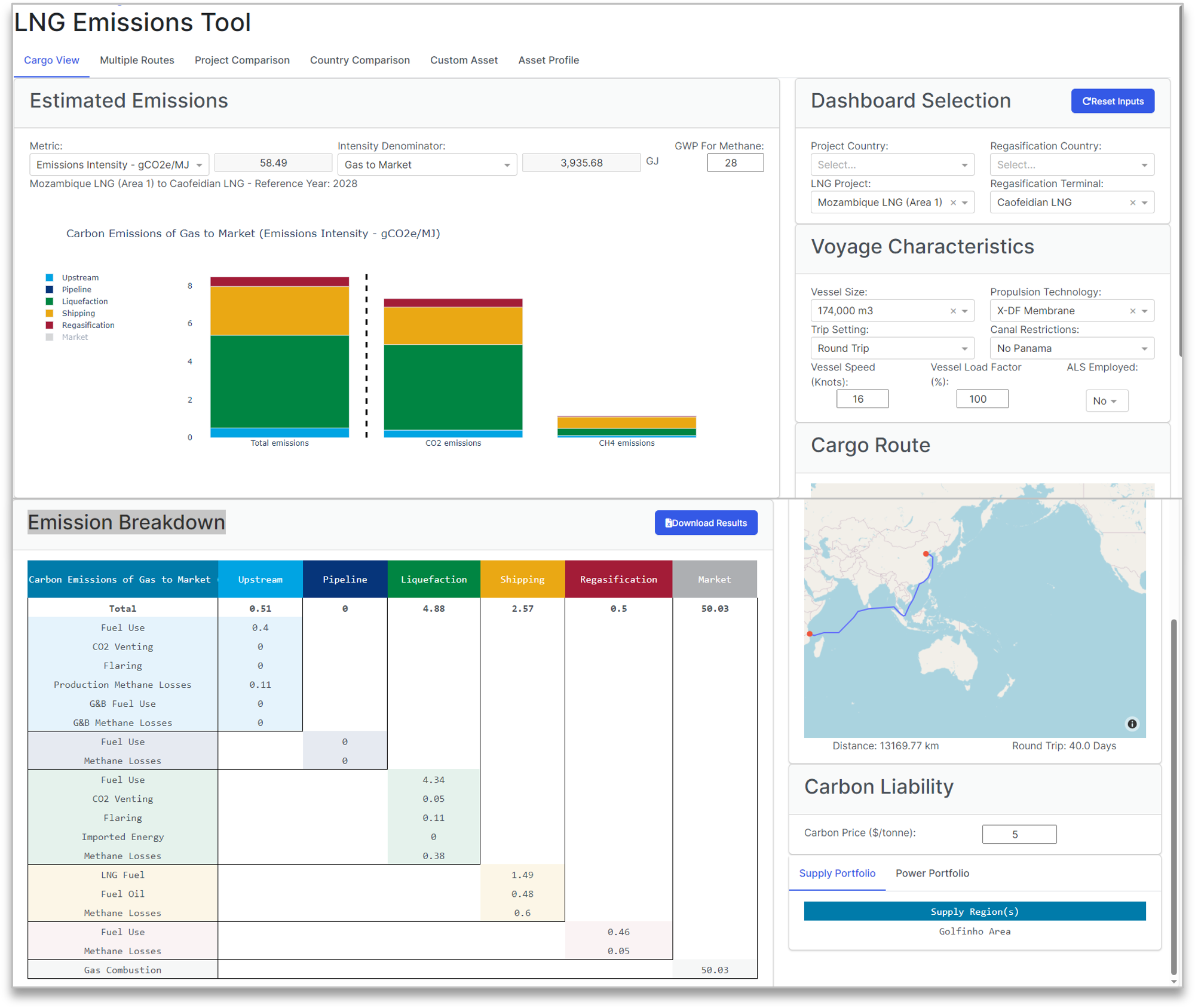Click the info icon on the cargo route map

pos(1132,724)
